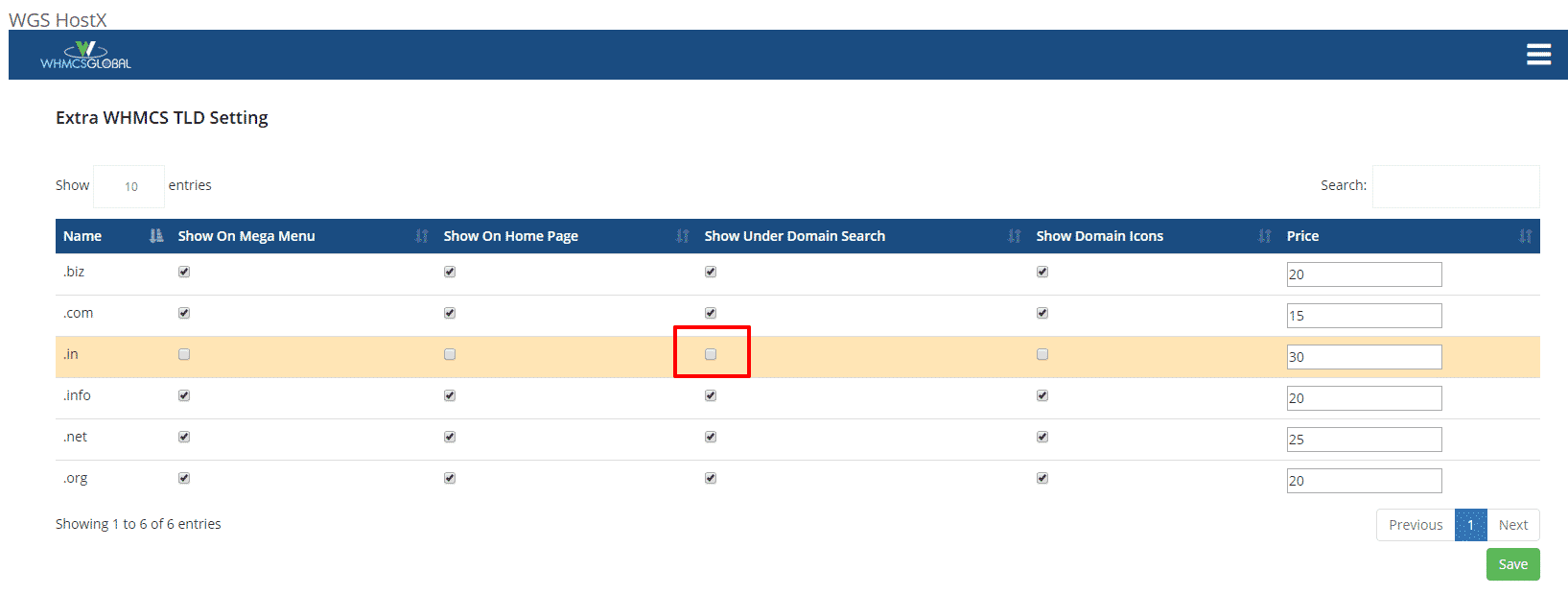Click the WHMCS Global logo
The height and width of the screenshot is (595, 1568).
[85, 56]
